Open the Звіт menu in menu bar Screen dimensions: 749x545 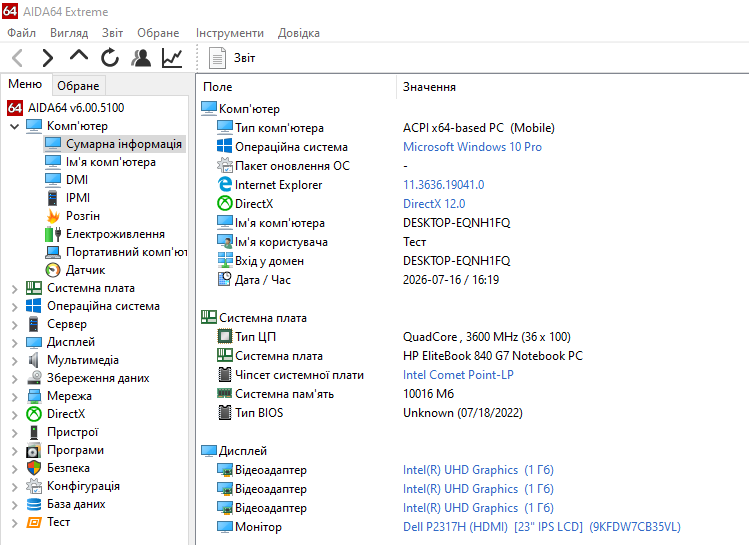[112, 33]
